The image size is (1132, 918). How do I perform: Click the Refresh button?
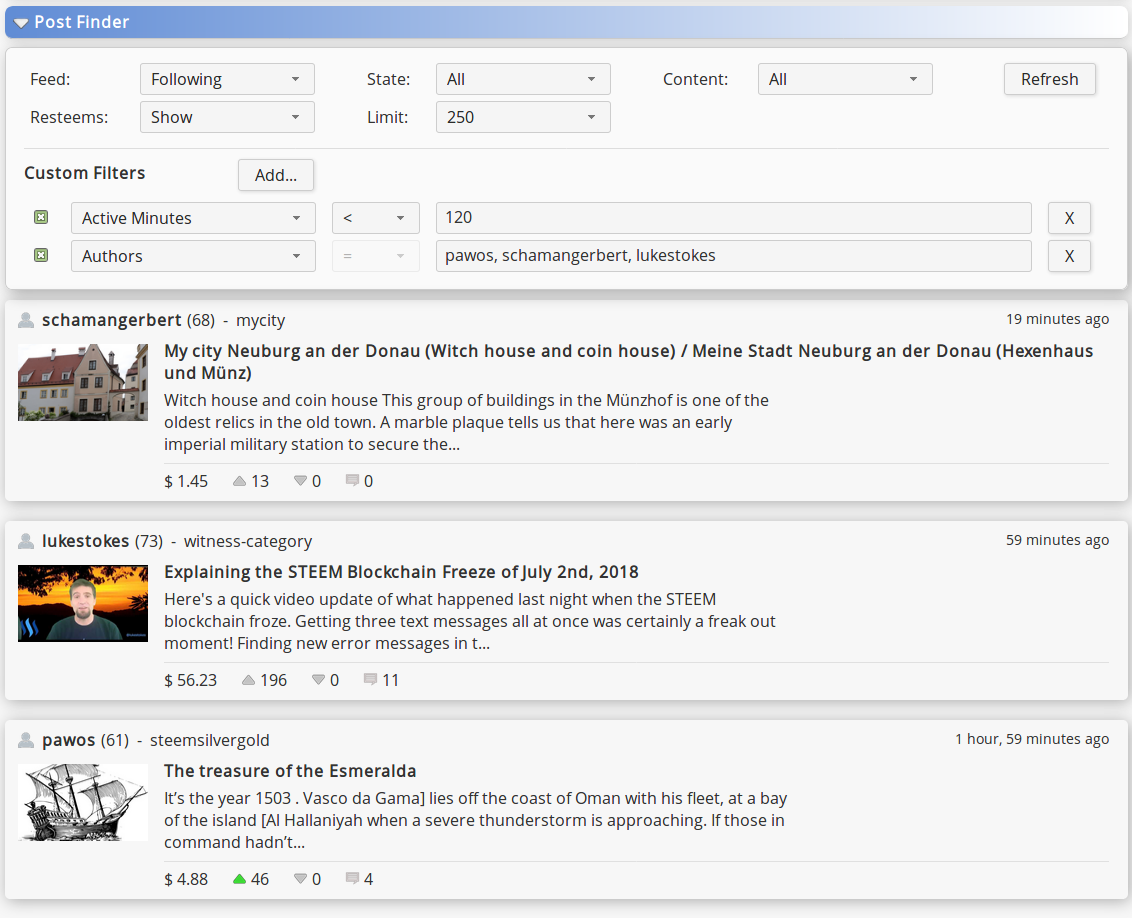point(1050,79)
